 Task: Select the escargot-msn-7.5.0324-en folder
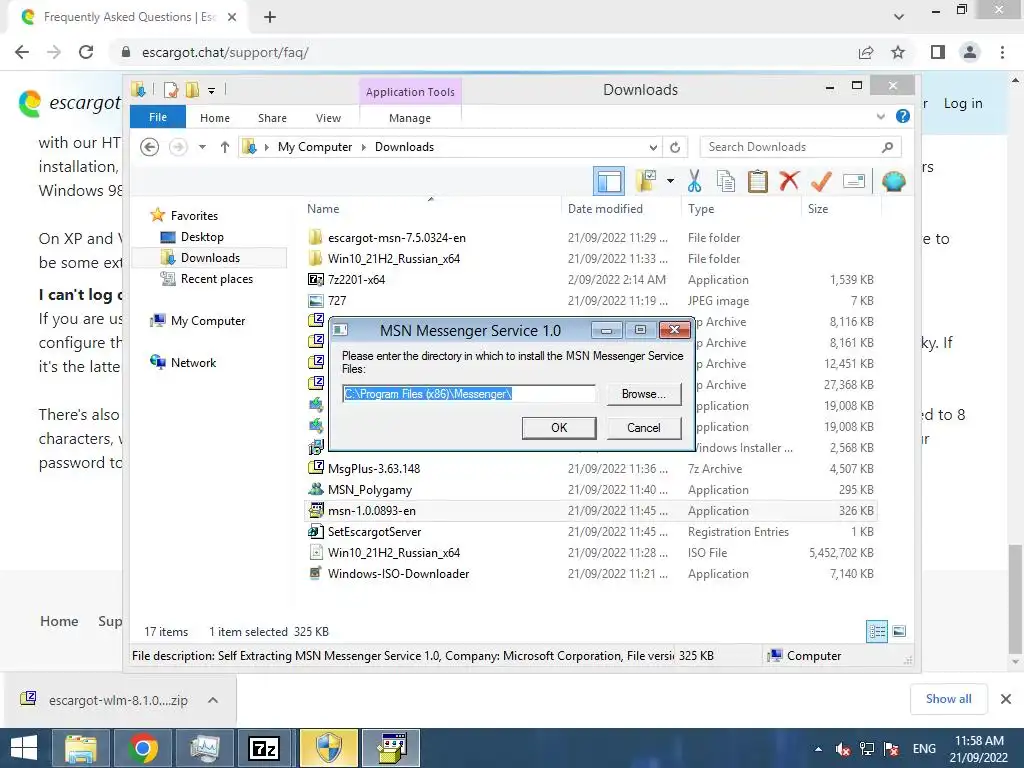pos(396,238)
